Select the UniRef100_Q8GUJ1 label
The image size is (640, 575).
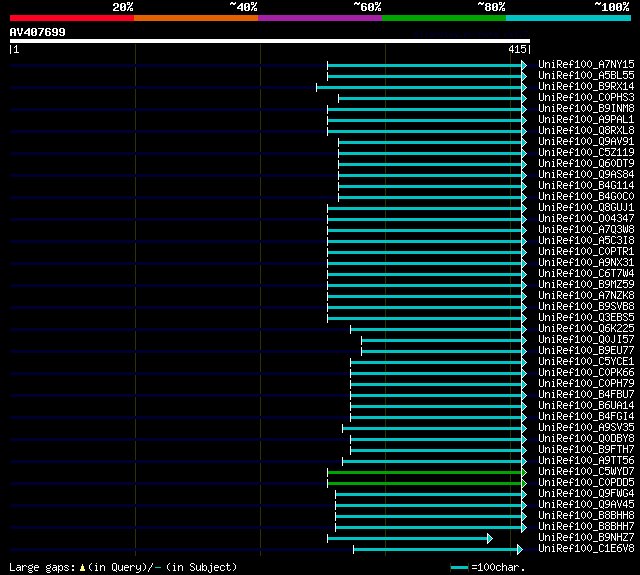pos(586,208)
